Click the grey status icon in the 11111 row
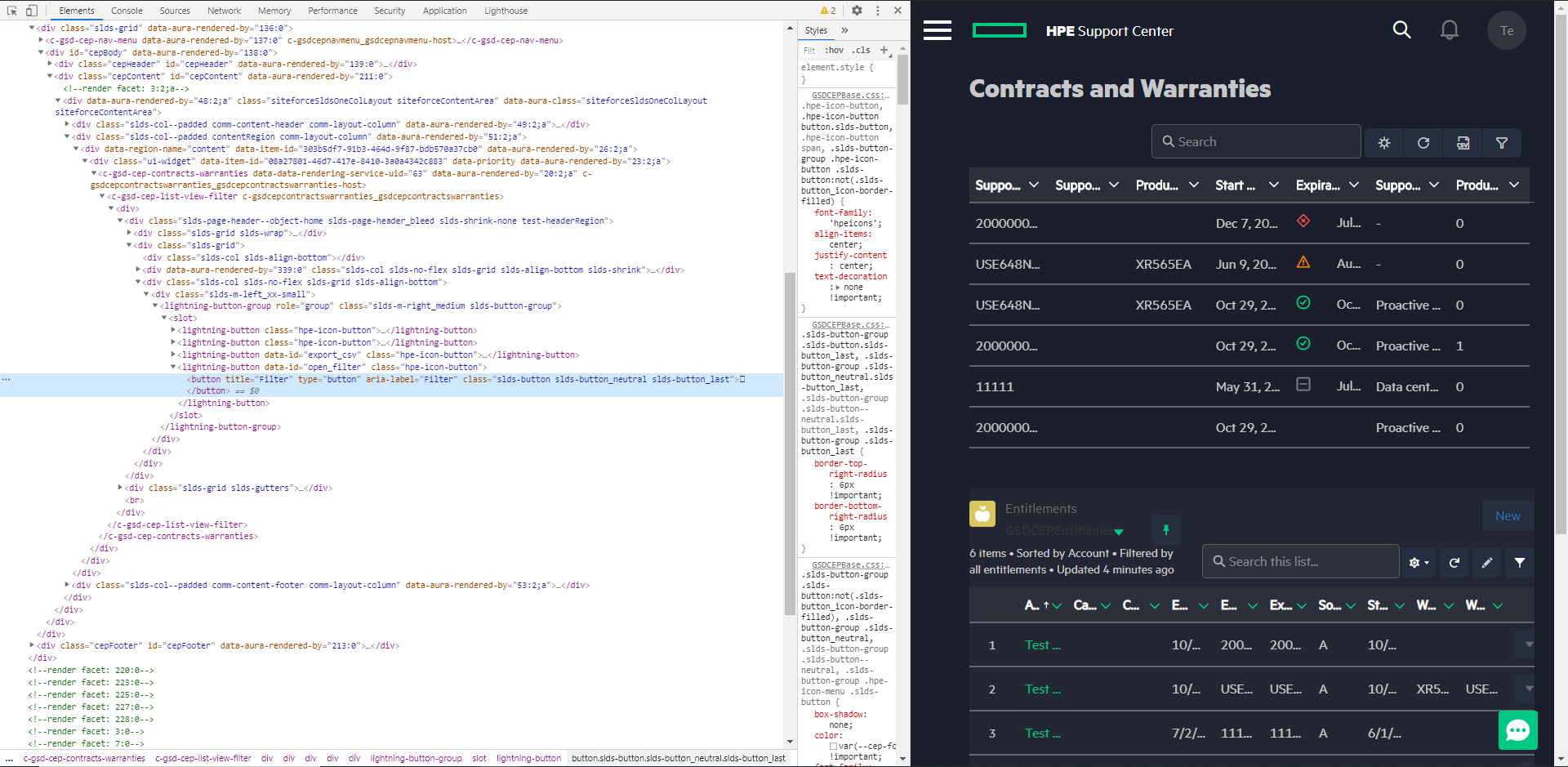 pyautogui.click(x=1303, y=384)
